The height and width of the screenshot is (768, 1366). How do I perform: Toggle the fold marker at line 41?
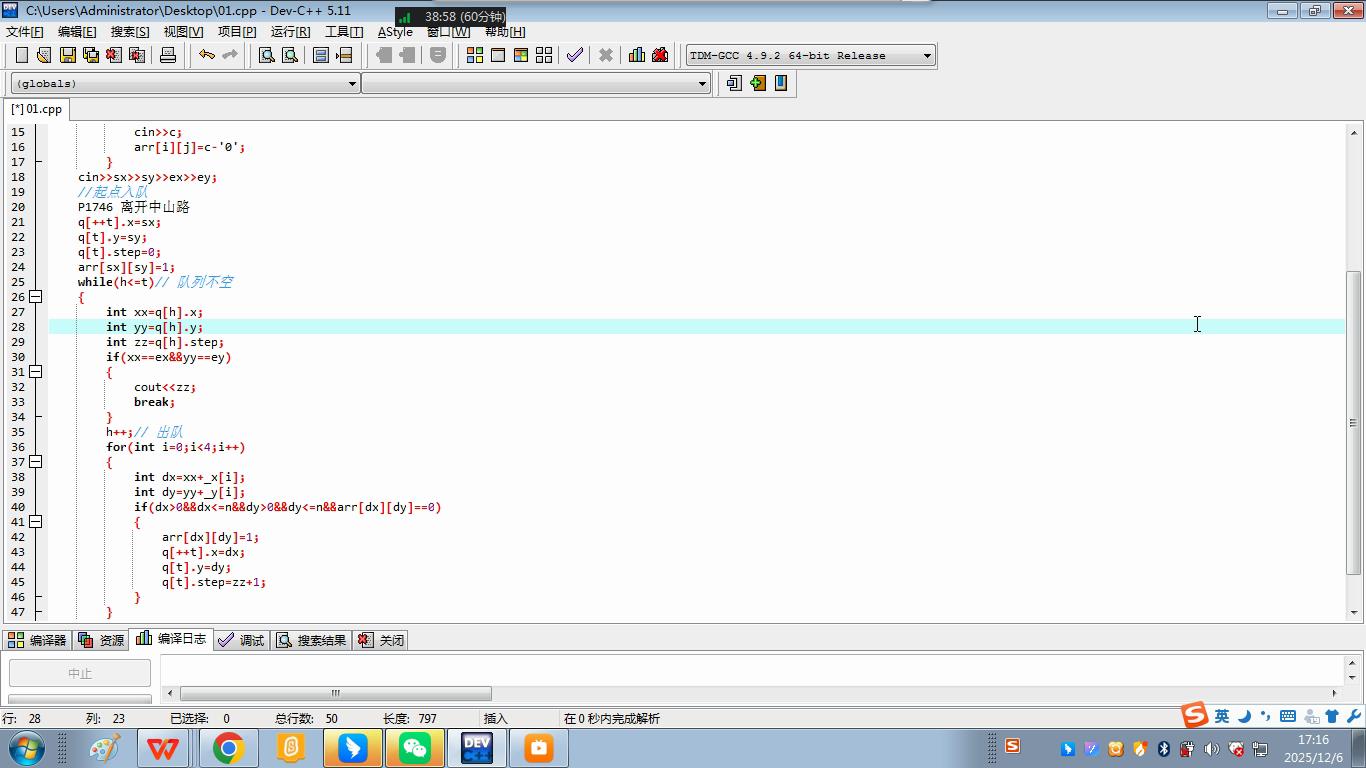35,522
